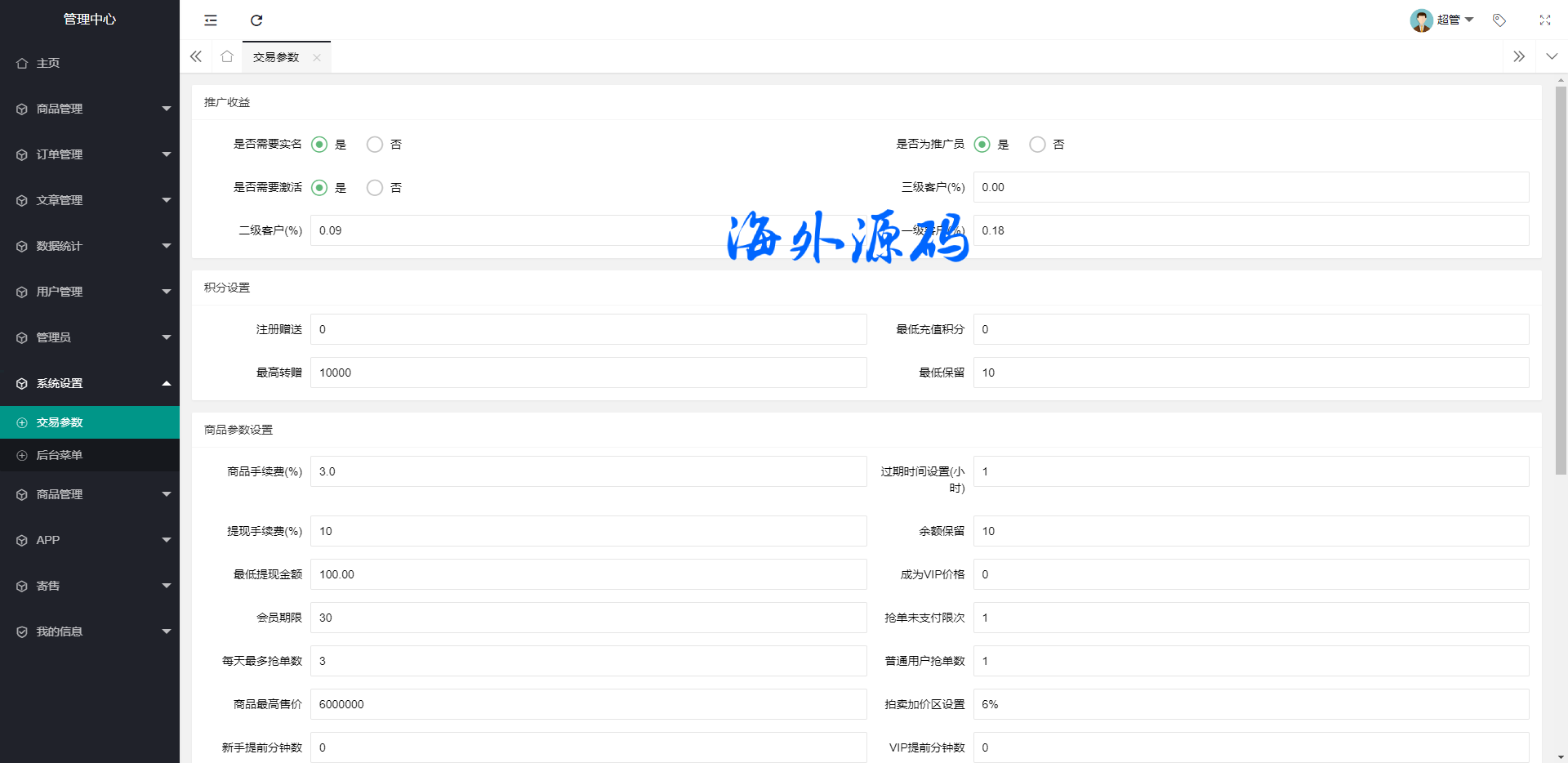Image resolution: width=1568 pixels, height=763 pixels.
Task: Click the vertical scrollbar thumb
Action: coord(1561,278)
